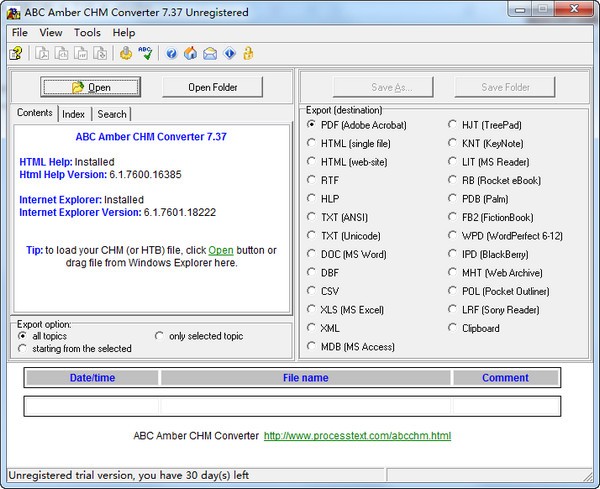Click the Open button
The image size is (600, 489).
tap(91, 87)
